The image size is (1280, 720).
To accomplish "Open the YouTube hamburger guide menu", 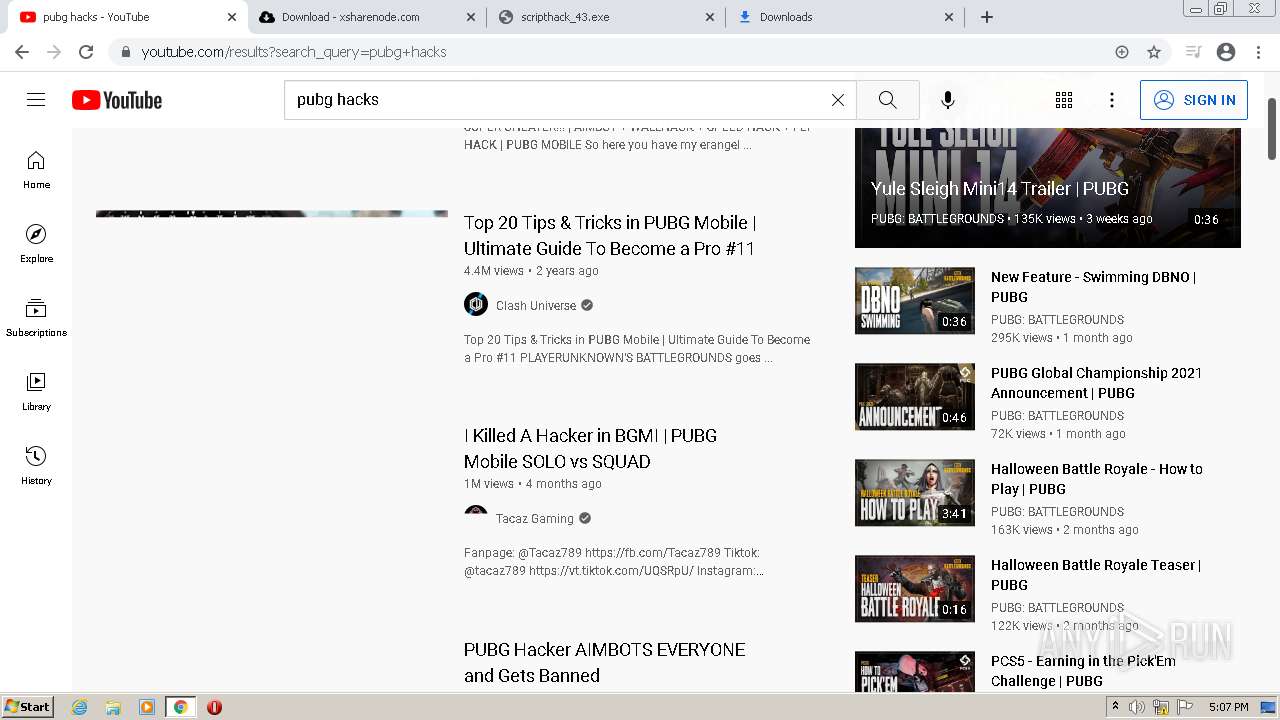I will tap(36, 100).
